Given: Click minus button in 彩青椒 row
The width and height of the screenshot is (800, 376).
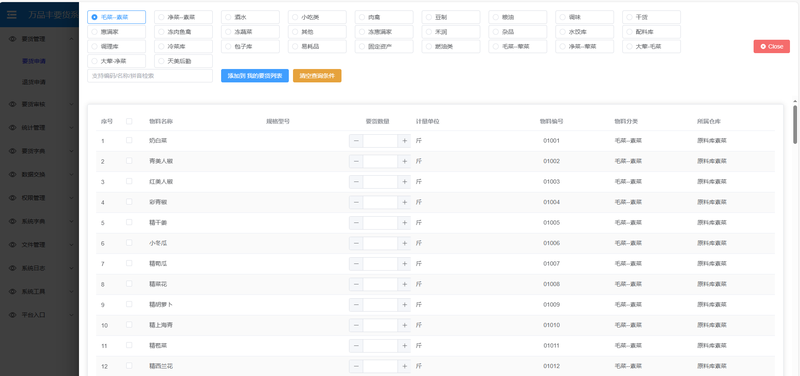Looking at the screenshot, I should click(x=356, y=202).
